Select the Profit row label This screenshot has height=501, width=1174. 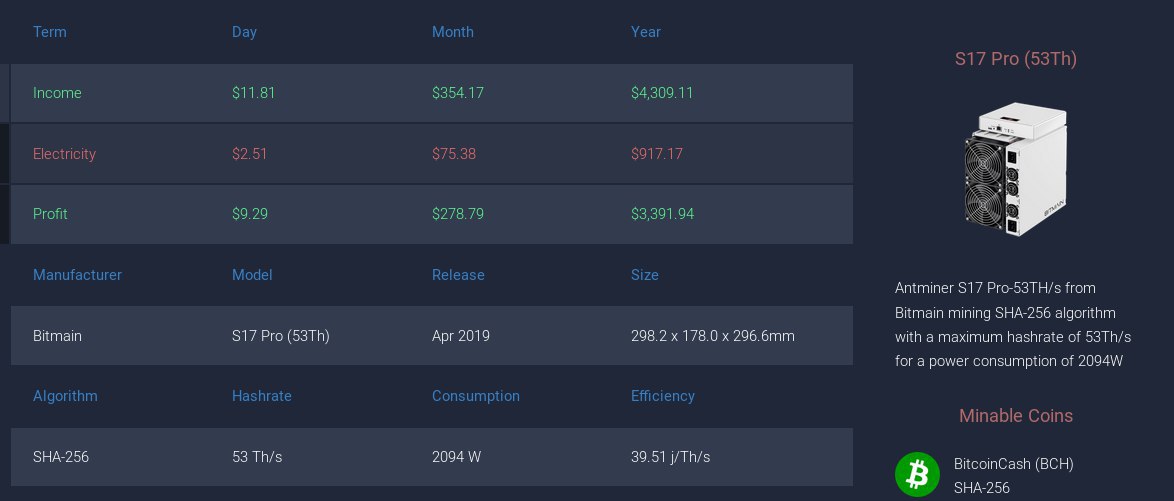pyautogui.click(x=50, y=213)
